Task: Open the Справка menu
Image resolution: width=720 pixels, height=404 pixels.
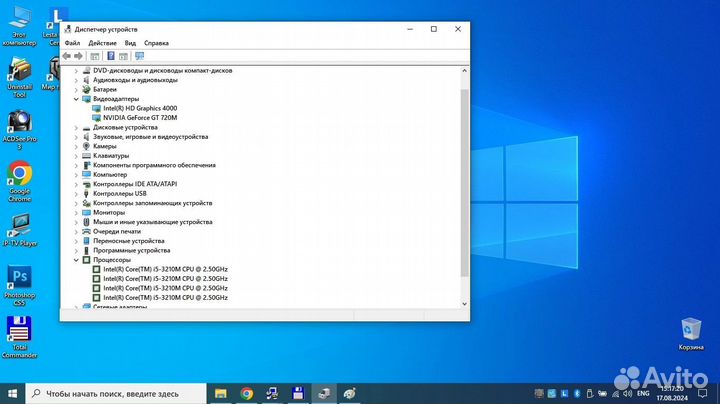Action: (156, 43)
